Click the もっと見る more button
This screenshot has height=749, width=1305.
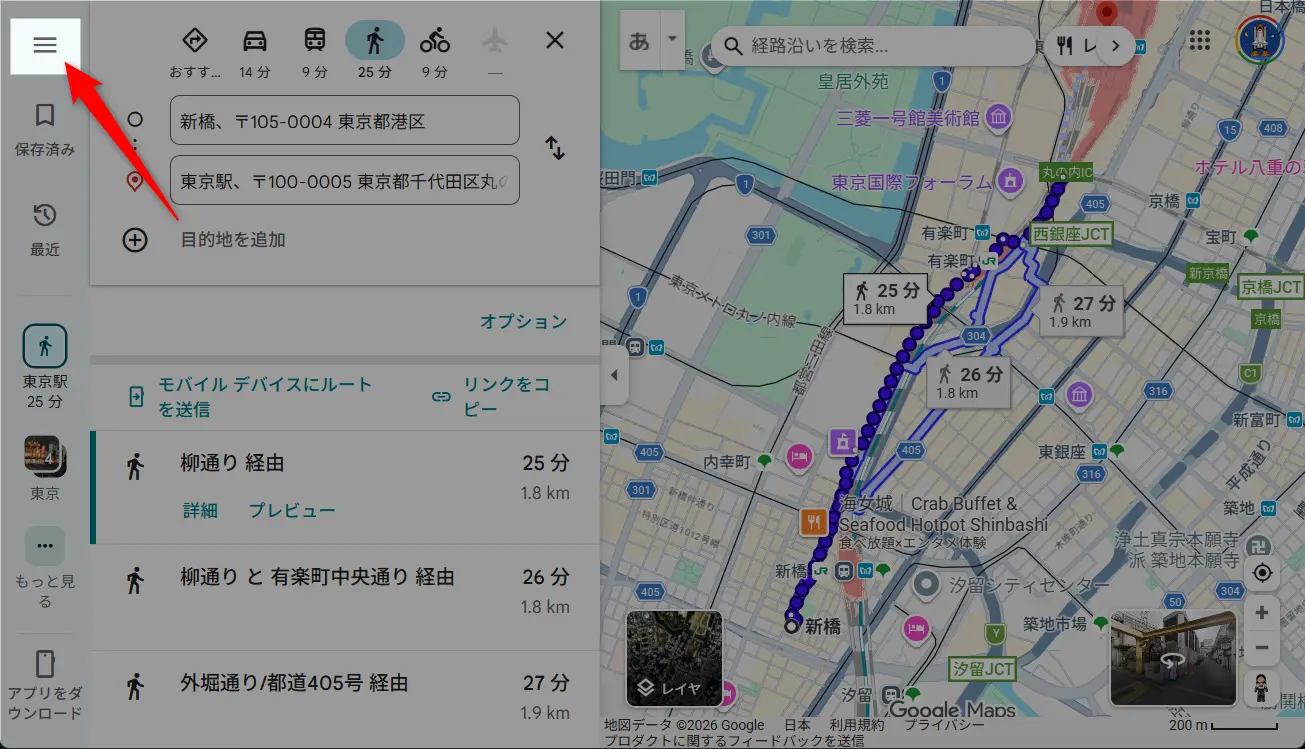(45, 569)
